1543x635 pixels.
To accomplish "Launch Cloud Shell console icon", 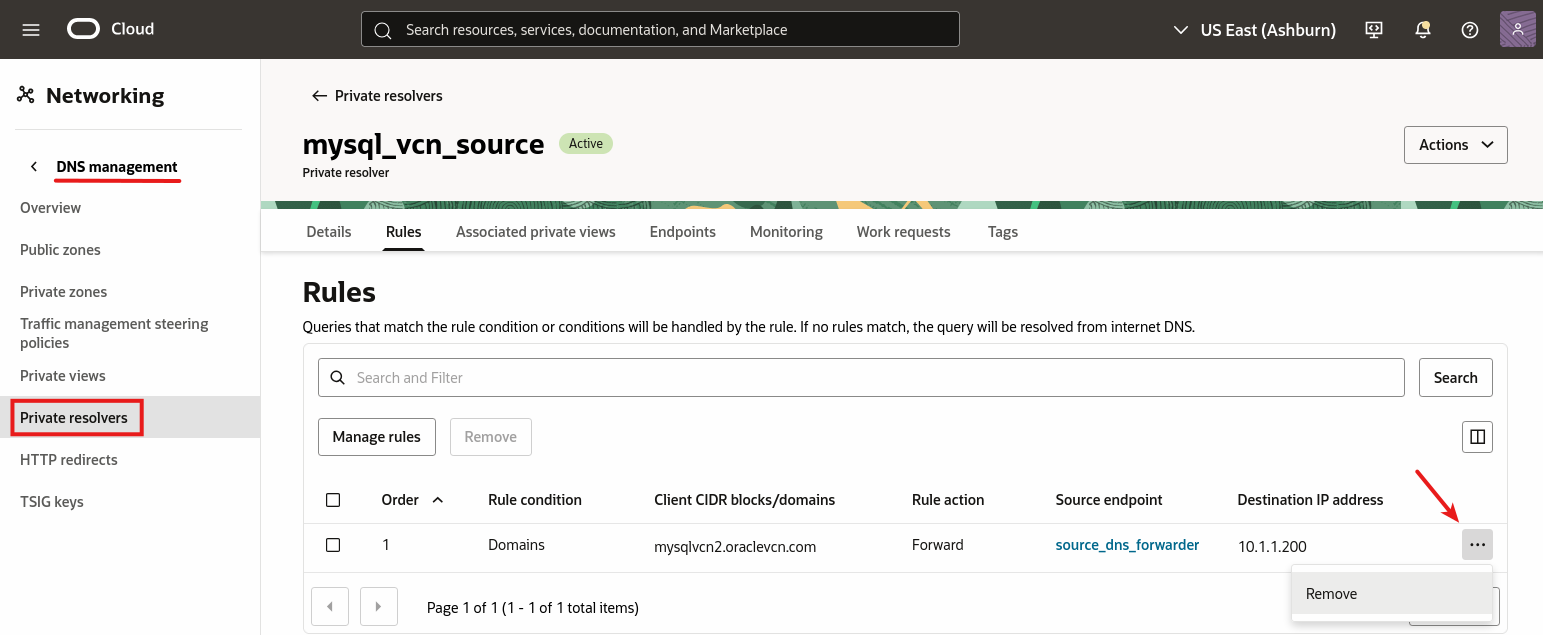I will pyautogui.click(x=1374, y=29).
